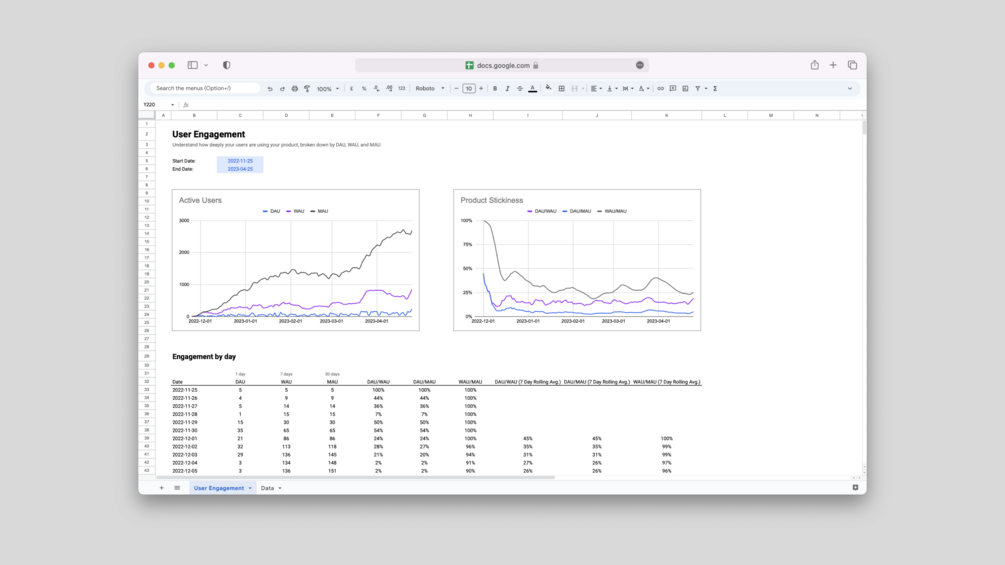Activate the paint format tool

(307, 88)
